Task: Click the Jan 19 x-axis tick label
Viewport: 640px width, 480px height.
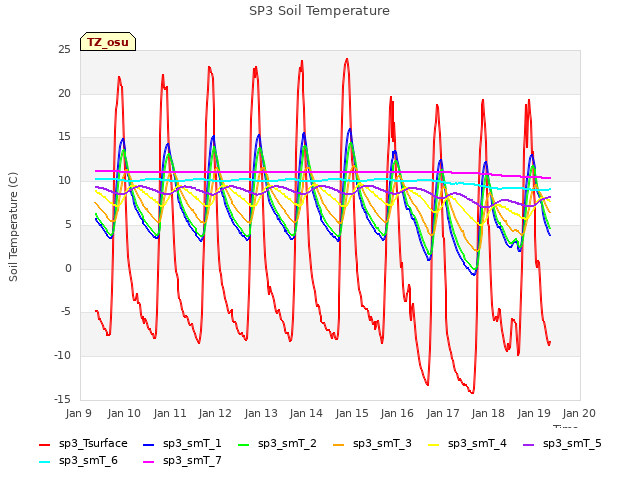Action: tap(534, 413)
